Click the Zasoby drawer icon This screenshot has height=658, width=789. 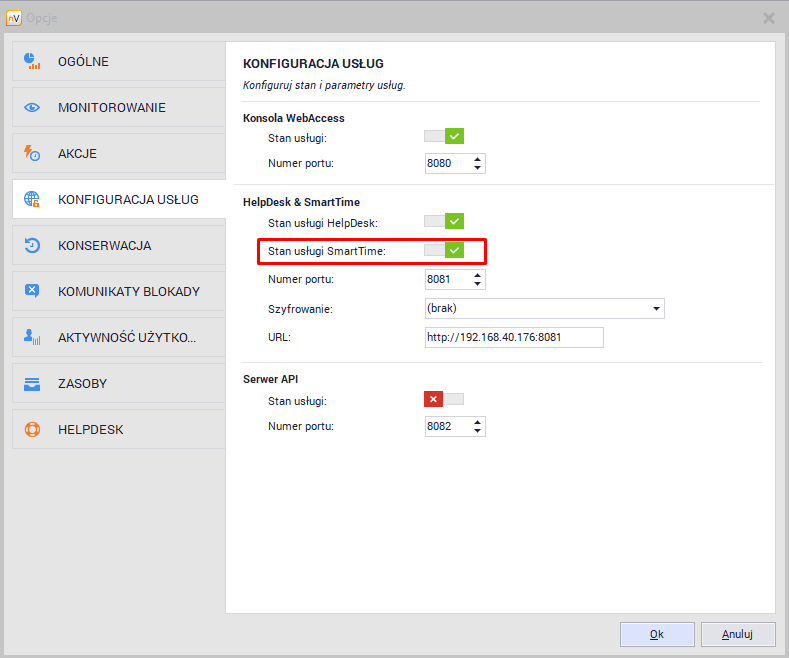[32, 384]
